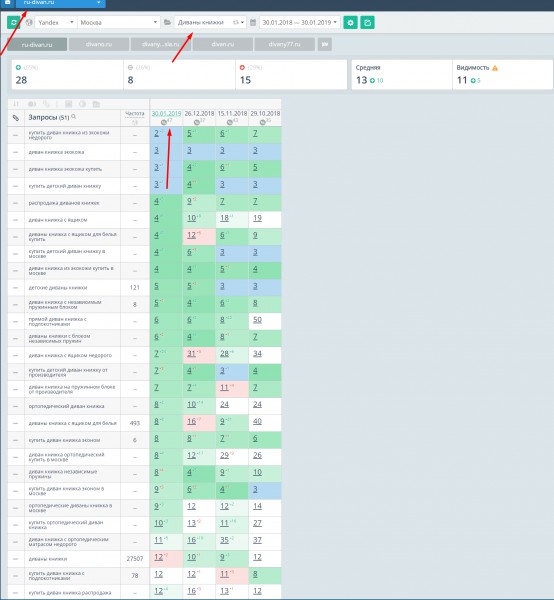This screenshot has width=554, height=600.
Task: Click the tag icon in table header
Action: click(16, 118)
